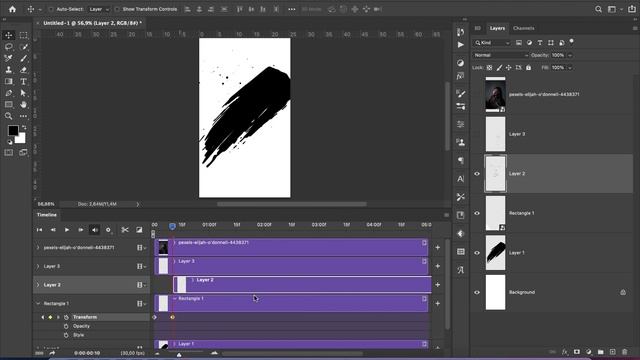Expand Layer 3 timeline track
The image size is (640, 360).
pos(38,266)
